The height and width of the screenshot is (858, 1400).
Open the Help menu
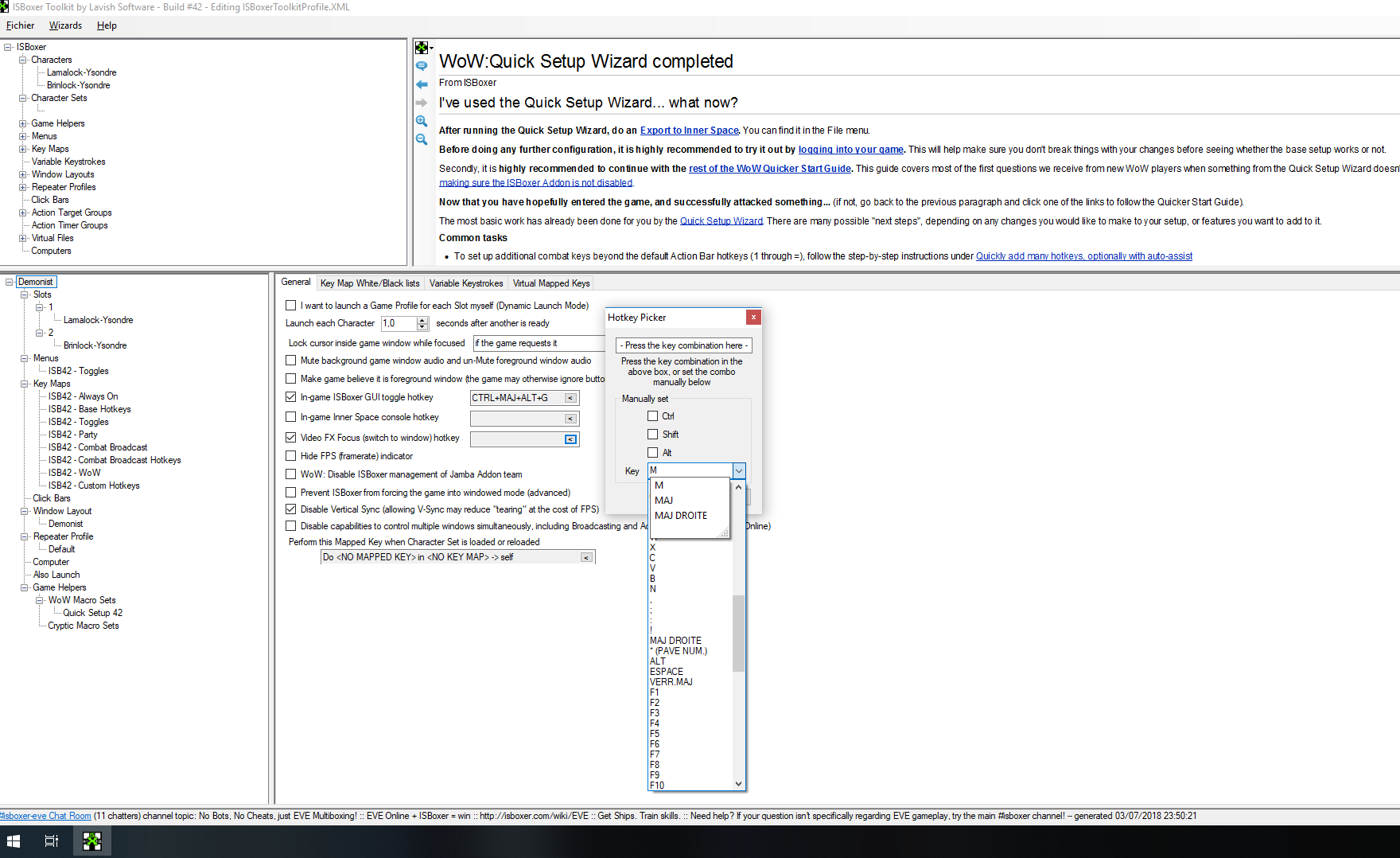pyautogui.click(x=107, y=25)
